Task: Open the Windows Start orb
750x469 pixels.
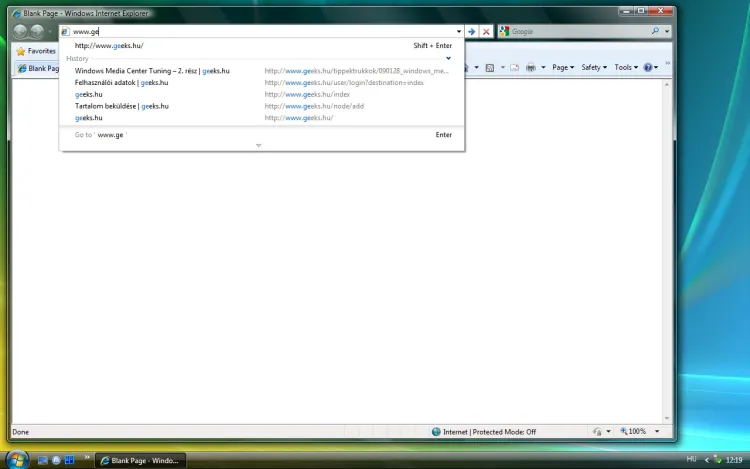Action: click(x=17, y=459)
